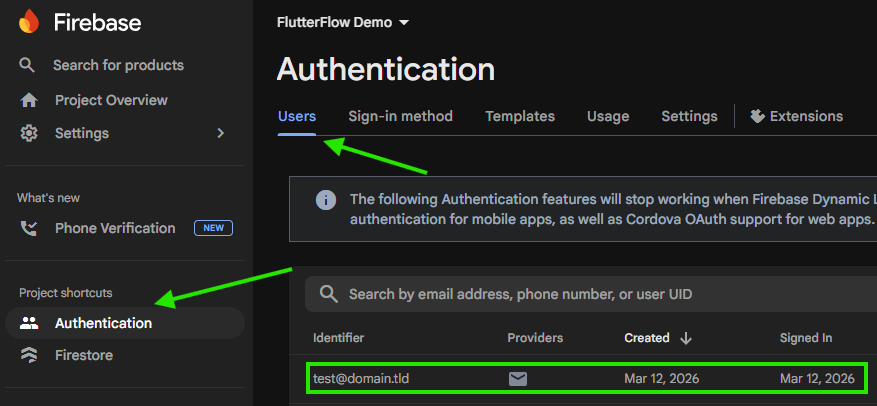The image size is (877, 406).
Task: Switch to the Users tab
Action: (x=297, y=116)
